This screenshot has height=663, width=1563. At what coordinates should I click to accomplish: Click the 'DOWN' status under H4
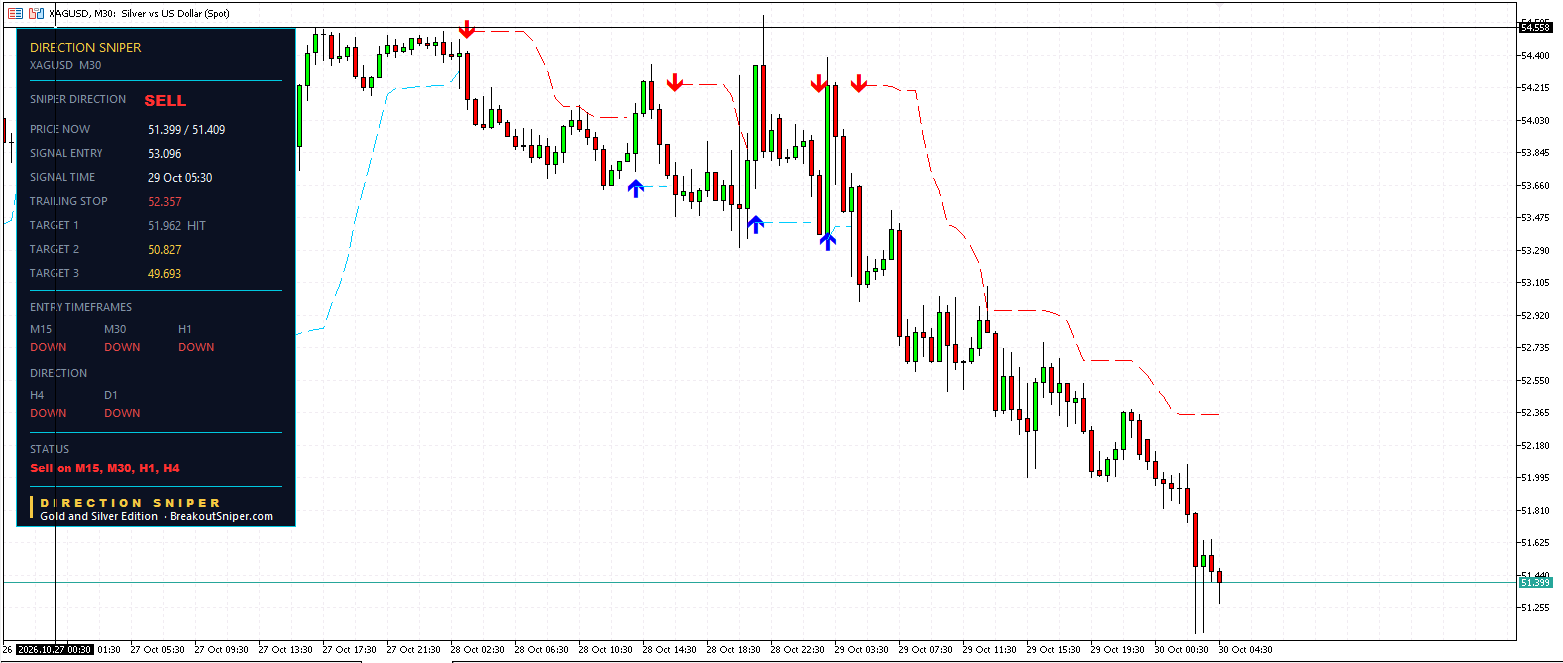click(48, 413)
